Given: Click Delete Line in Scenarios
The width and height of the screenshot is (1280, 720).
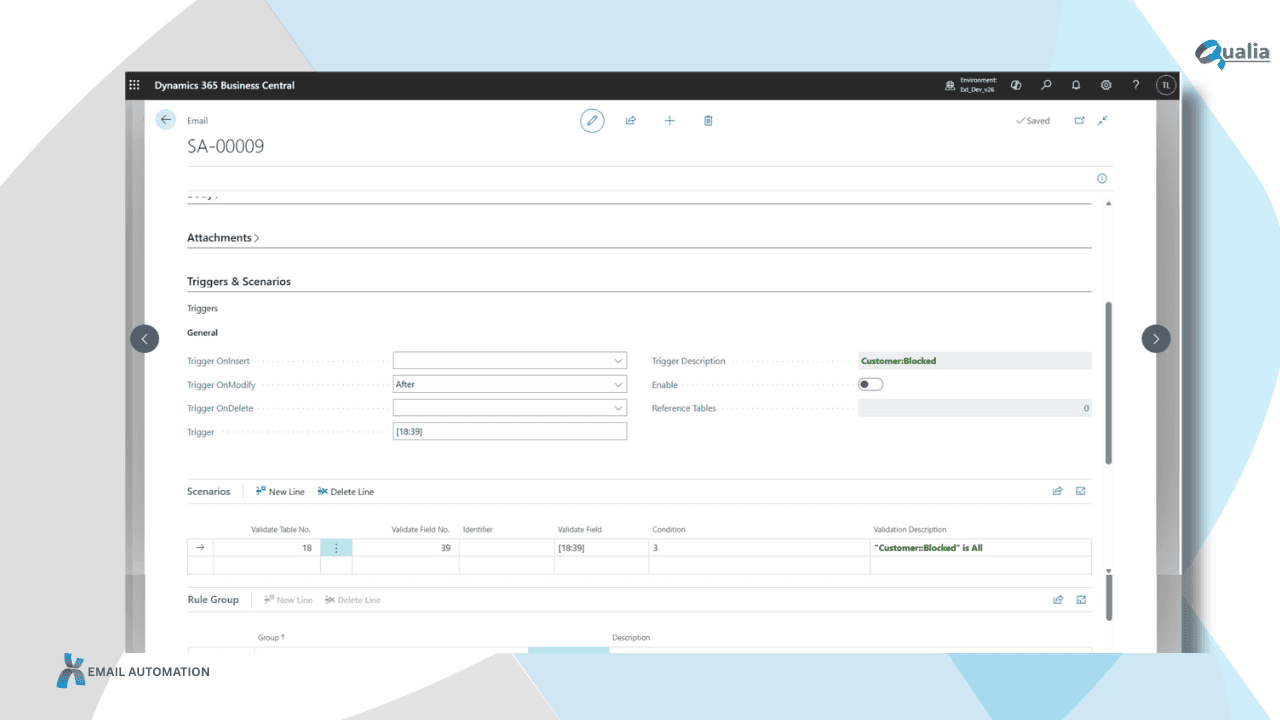Looking at the screenshot, I should pyautogui.click(x=345, y=491).
